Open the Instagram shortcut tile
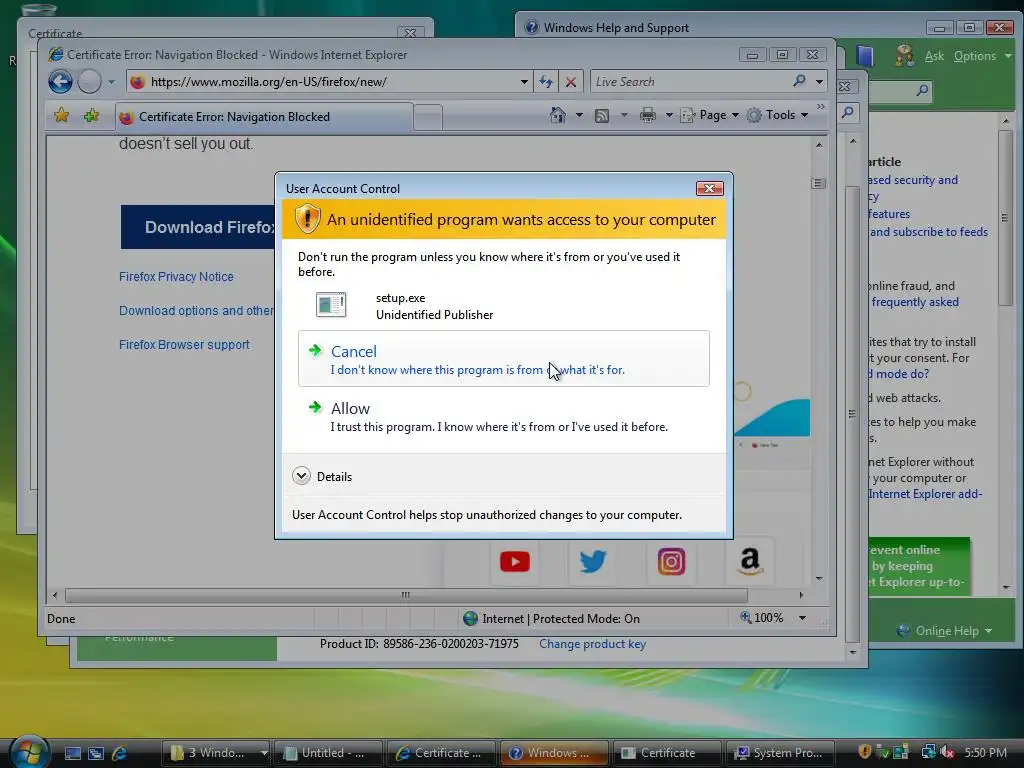The height and width of the screenshot is (768, 1024). click(x=671, y=562)
